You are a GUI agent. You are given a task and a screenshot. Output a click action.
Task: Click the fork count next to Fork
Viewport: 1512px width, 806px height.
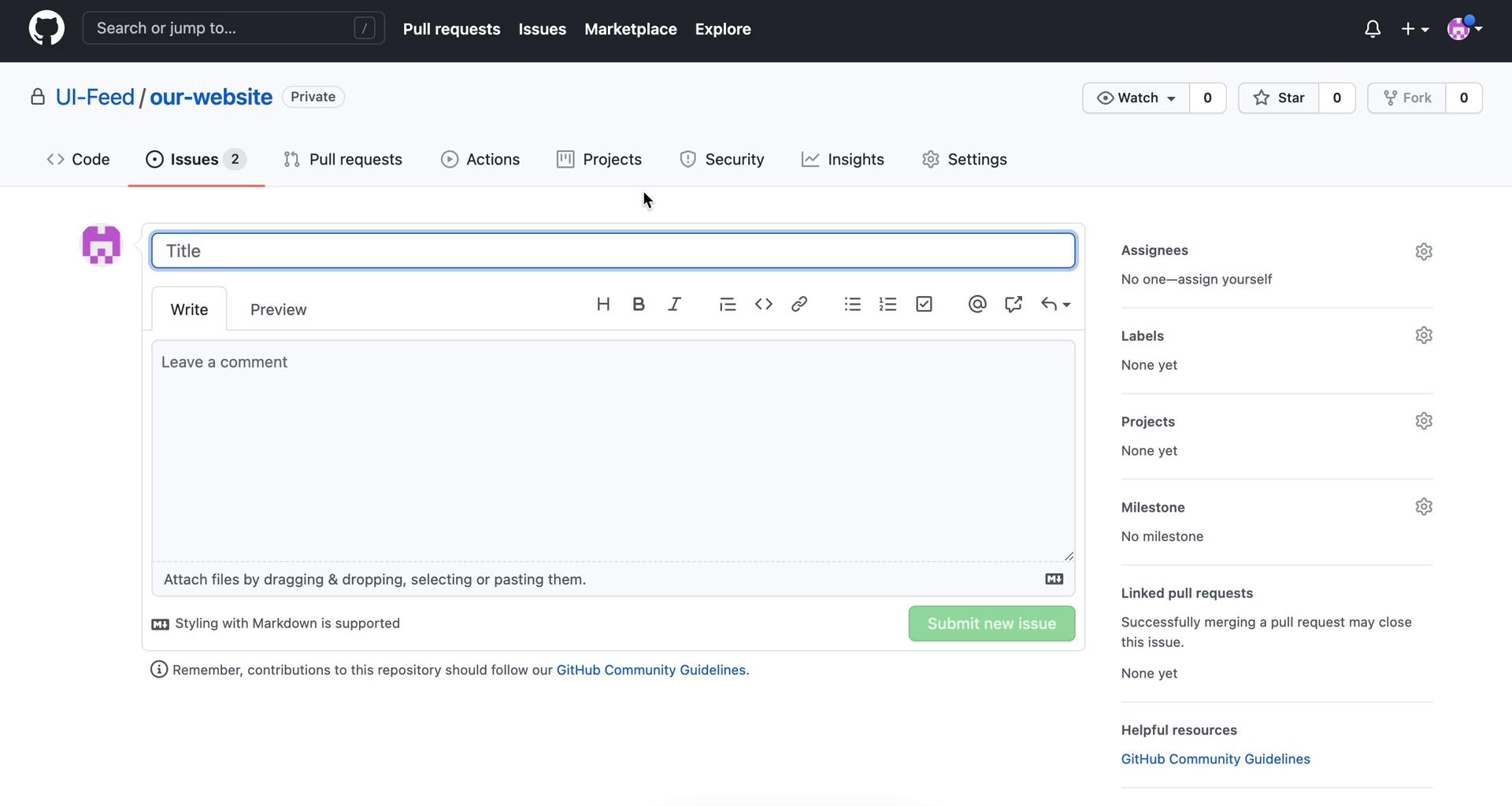click(1464, 98)
